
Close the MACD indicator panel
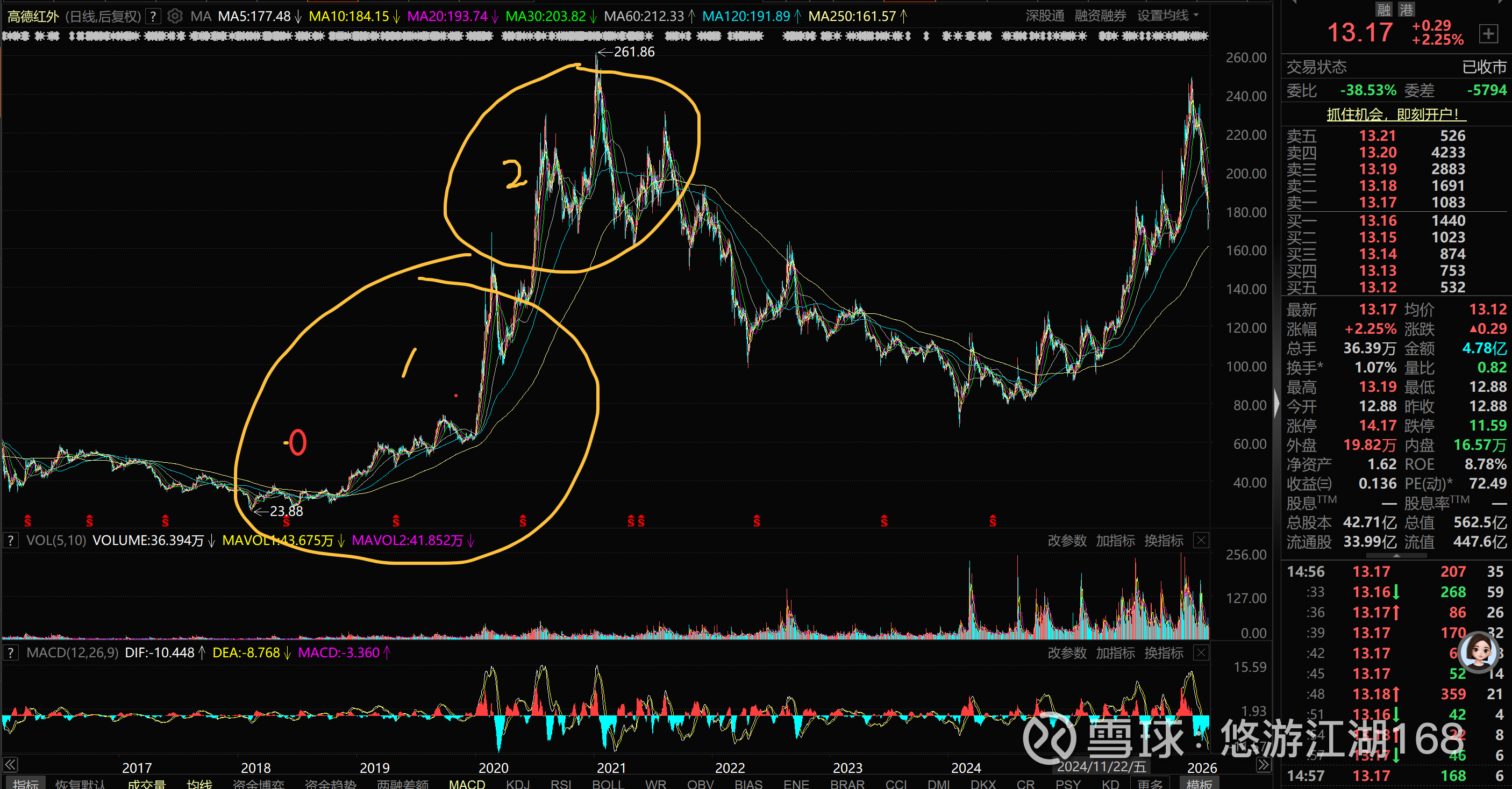[1201, 653]
